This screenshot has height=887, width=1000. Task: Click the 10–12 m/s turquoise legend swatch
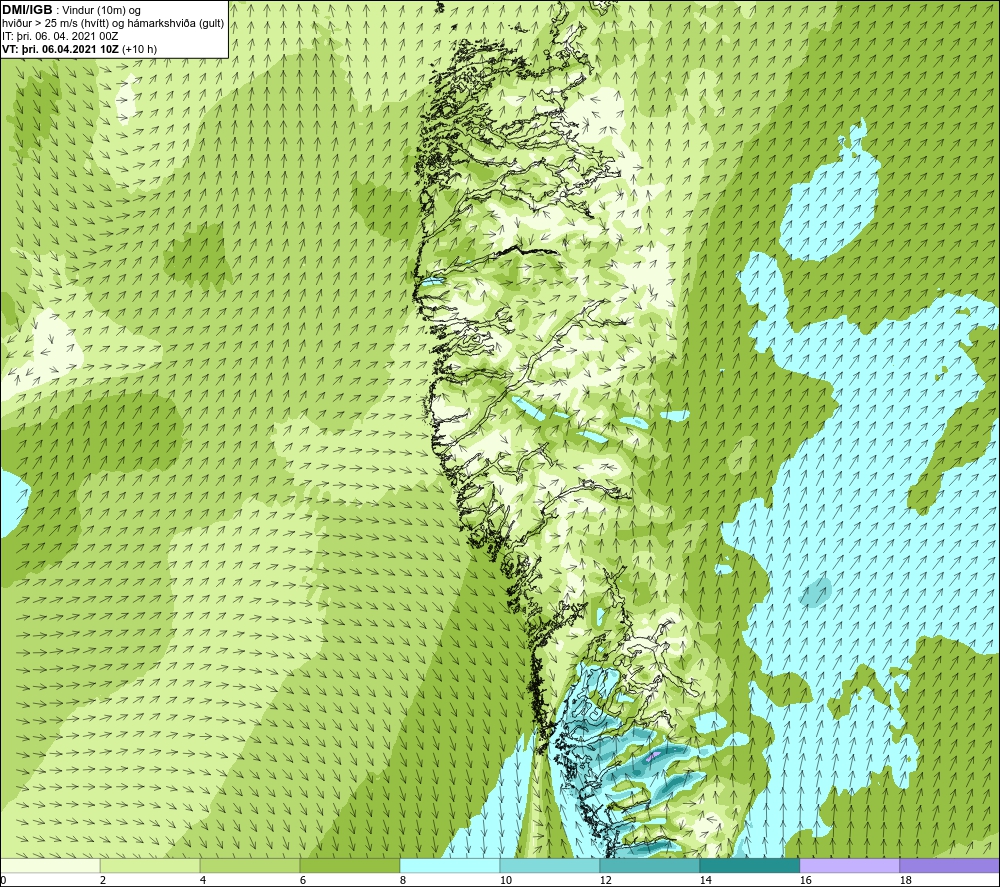coord(550,865)
